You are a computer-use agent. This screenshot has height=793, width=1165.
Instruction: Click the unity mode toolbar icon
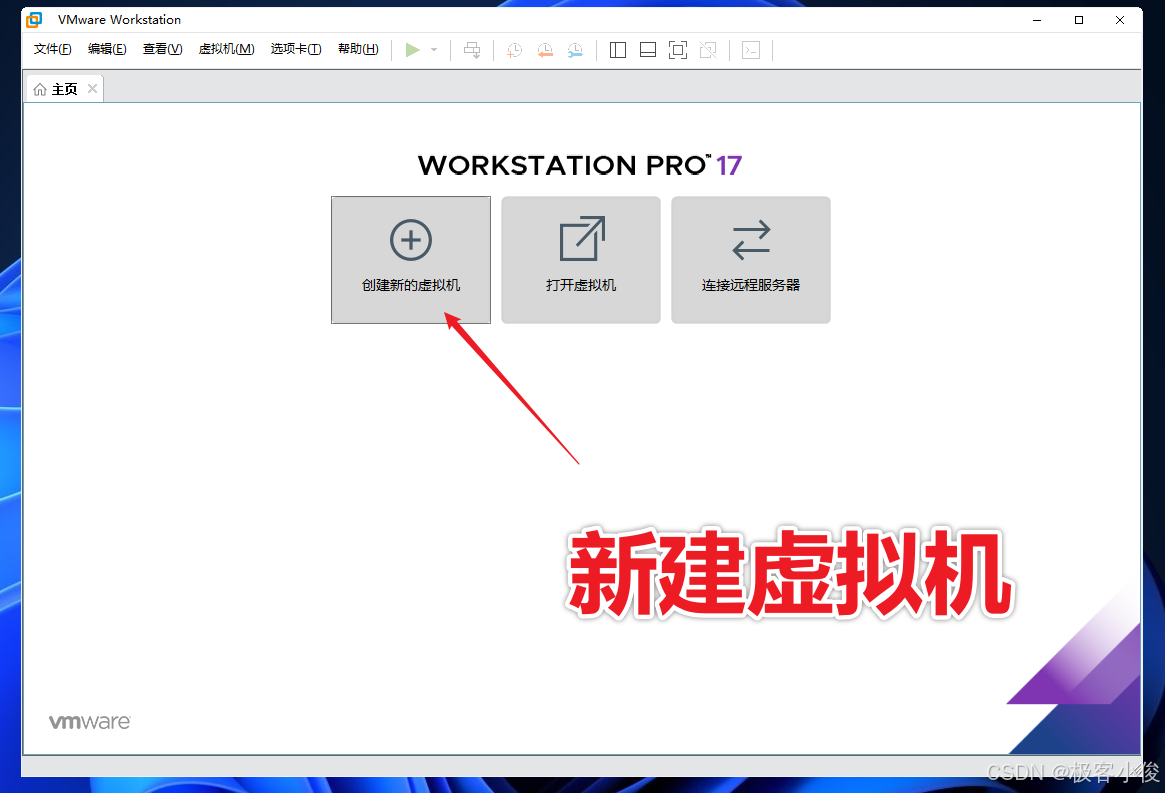pos(708,50)
